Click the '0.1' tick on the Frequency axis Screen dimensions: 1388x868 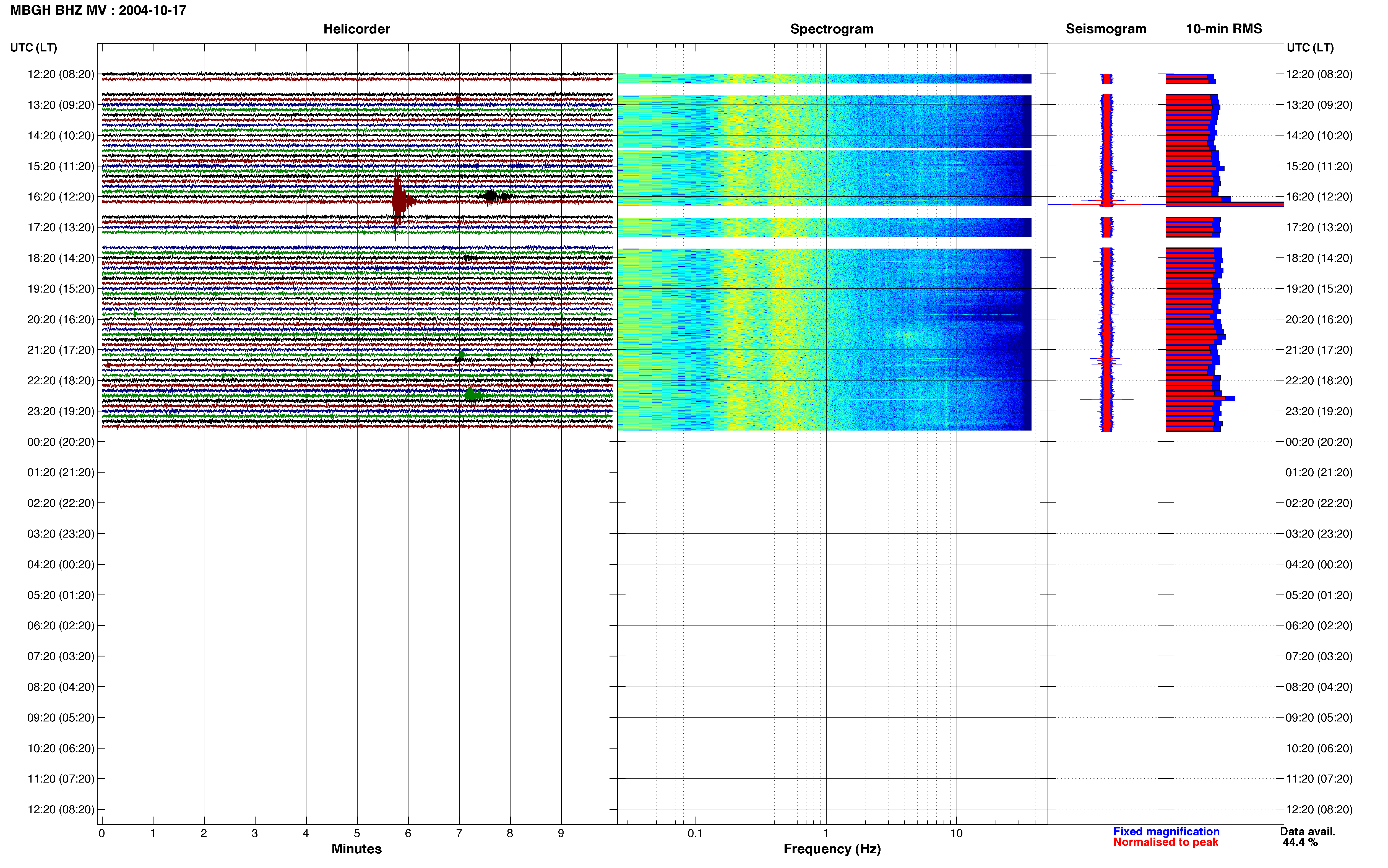click(x=695, y=833)
